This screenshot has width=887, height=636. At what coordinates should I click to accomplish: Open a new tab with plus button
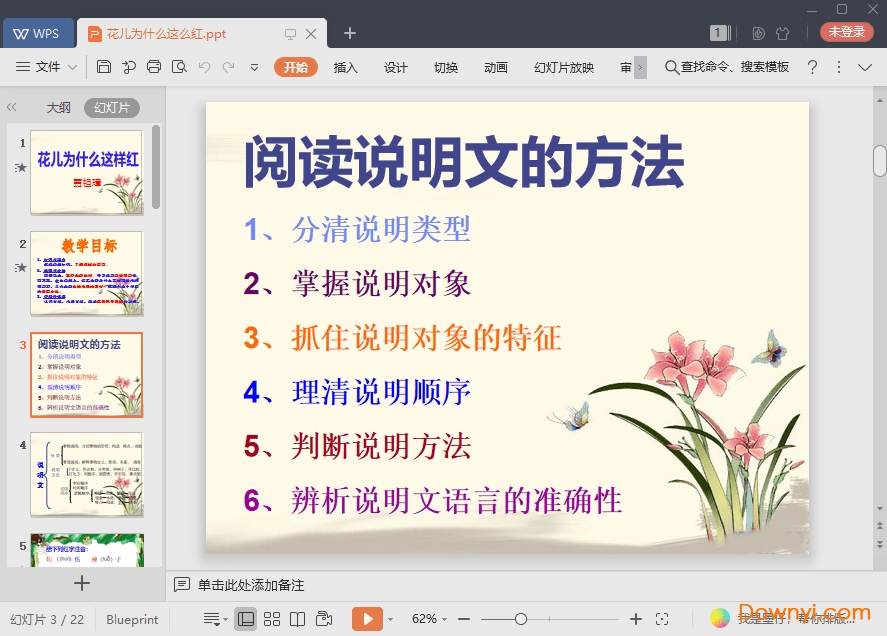point(350,33)
